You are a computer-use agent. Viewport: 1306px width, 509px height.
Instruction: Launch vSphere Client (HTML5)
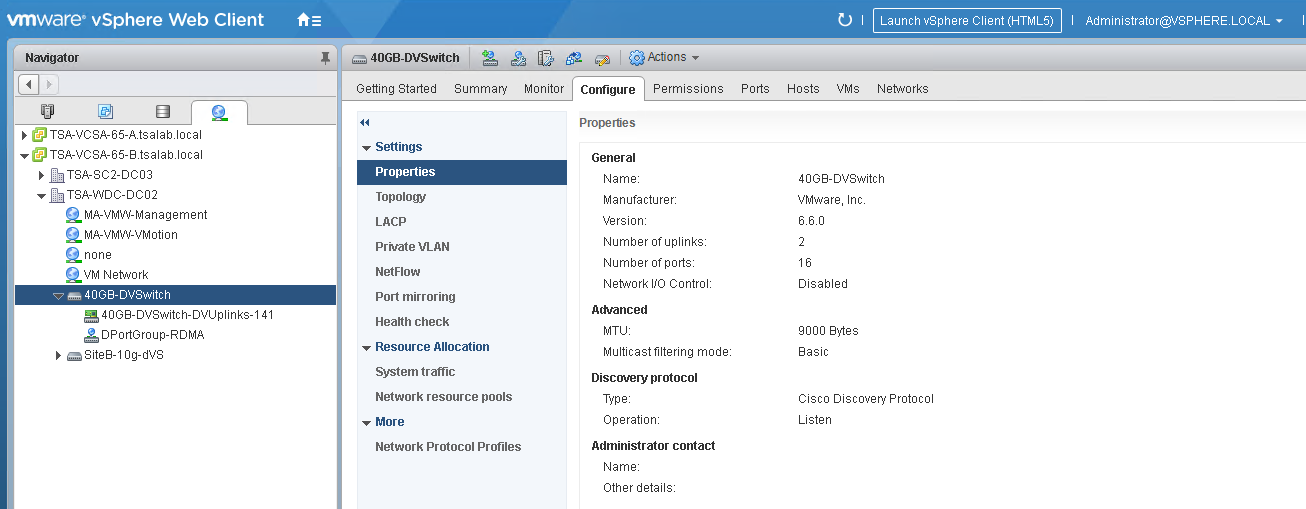966,20
